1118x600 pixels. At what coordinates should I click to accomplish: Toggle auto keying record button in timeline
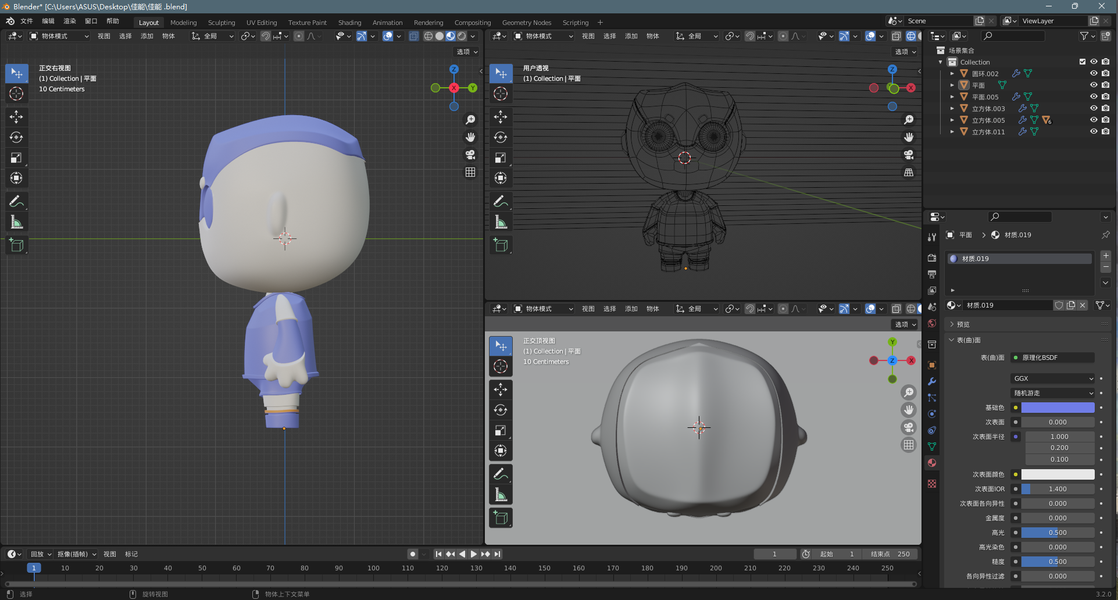pos(412,554)
